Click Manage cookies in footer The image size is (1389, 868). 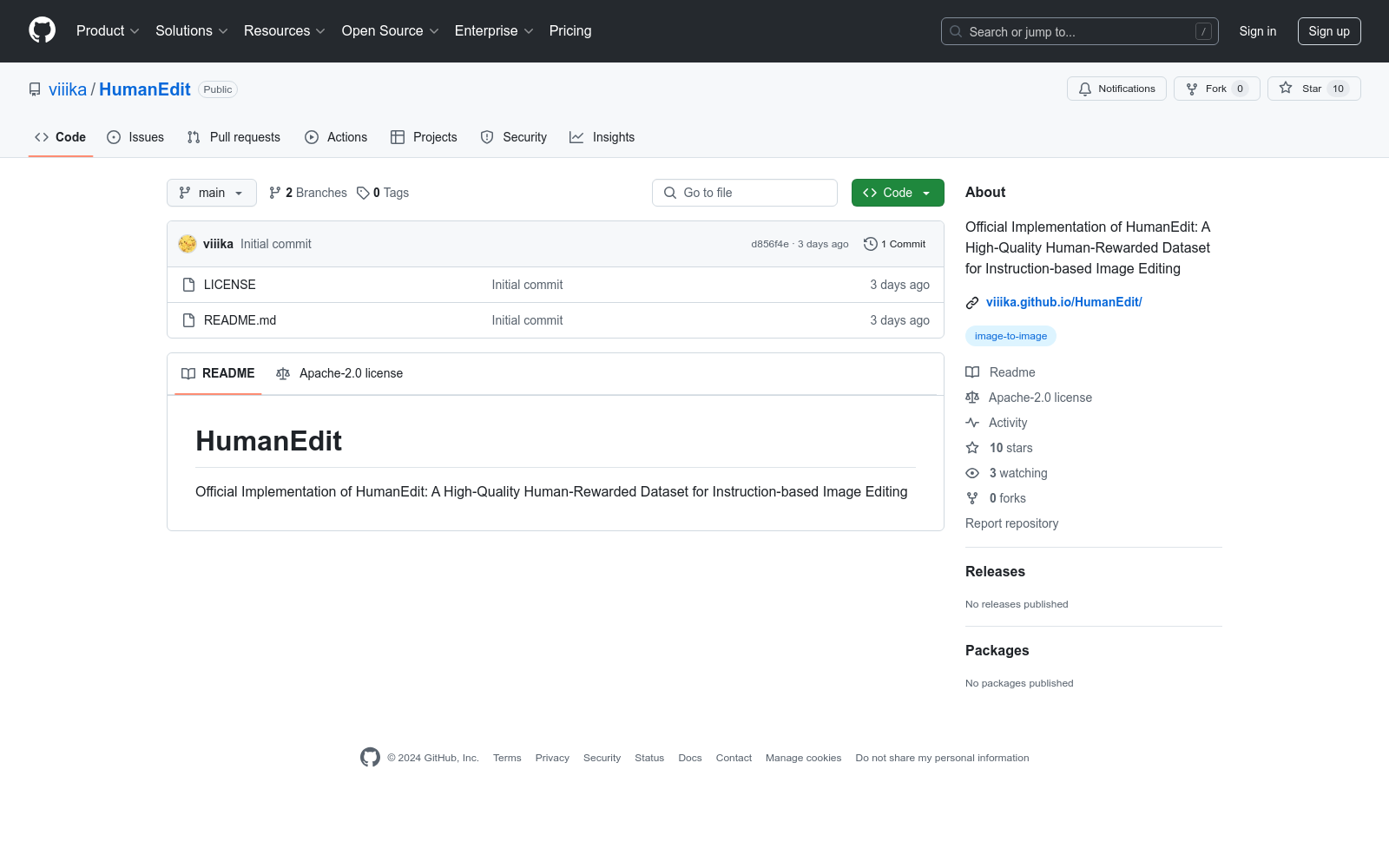[803, 758]
